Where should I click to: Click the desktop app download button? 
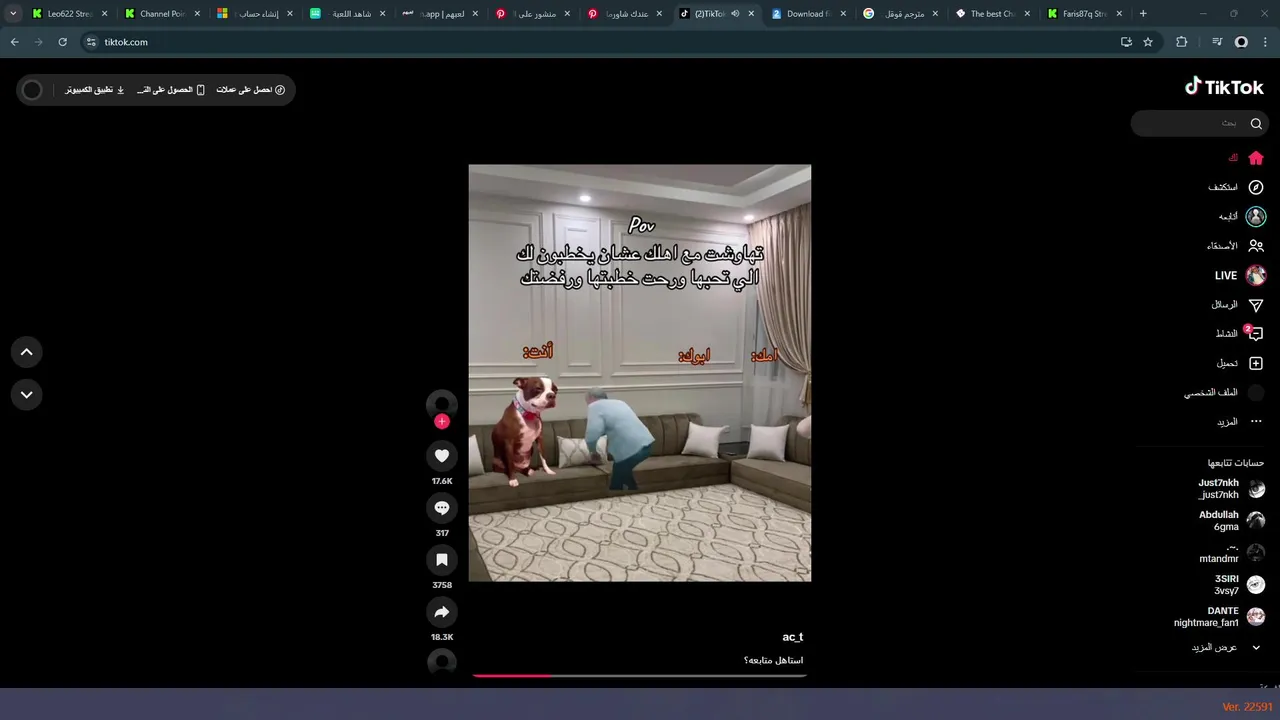click(96, 90)
